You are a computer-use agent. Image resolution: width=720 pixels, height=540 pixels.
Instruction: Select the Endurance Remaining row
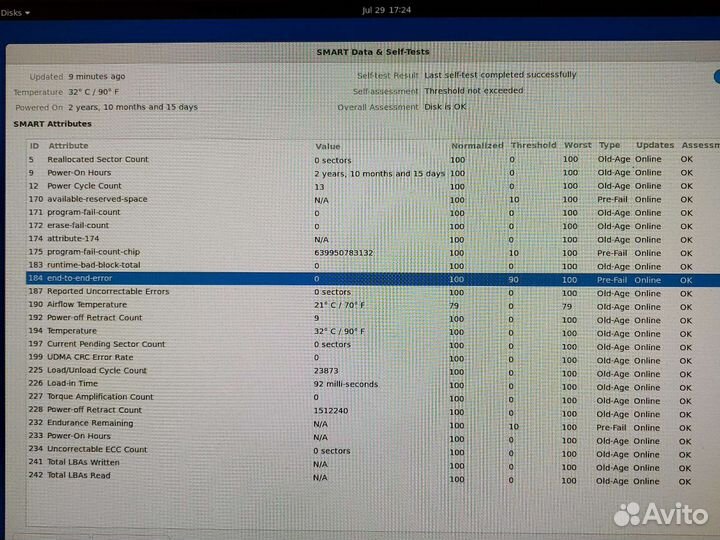(x=373, y=424)
